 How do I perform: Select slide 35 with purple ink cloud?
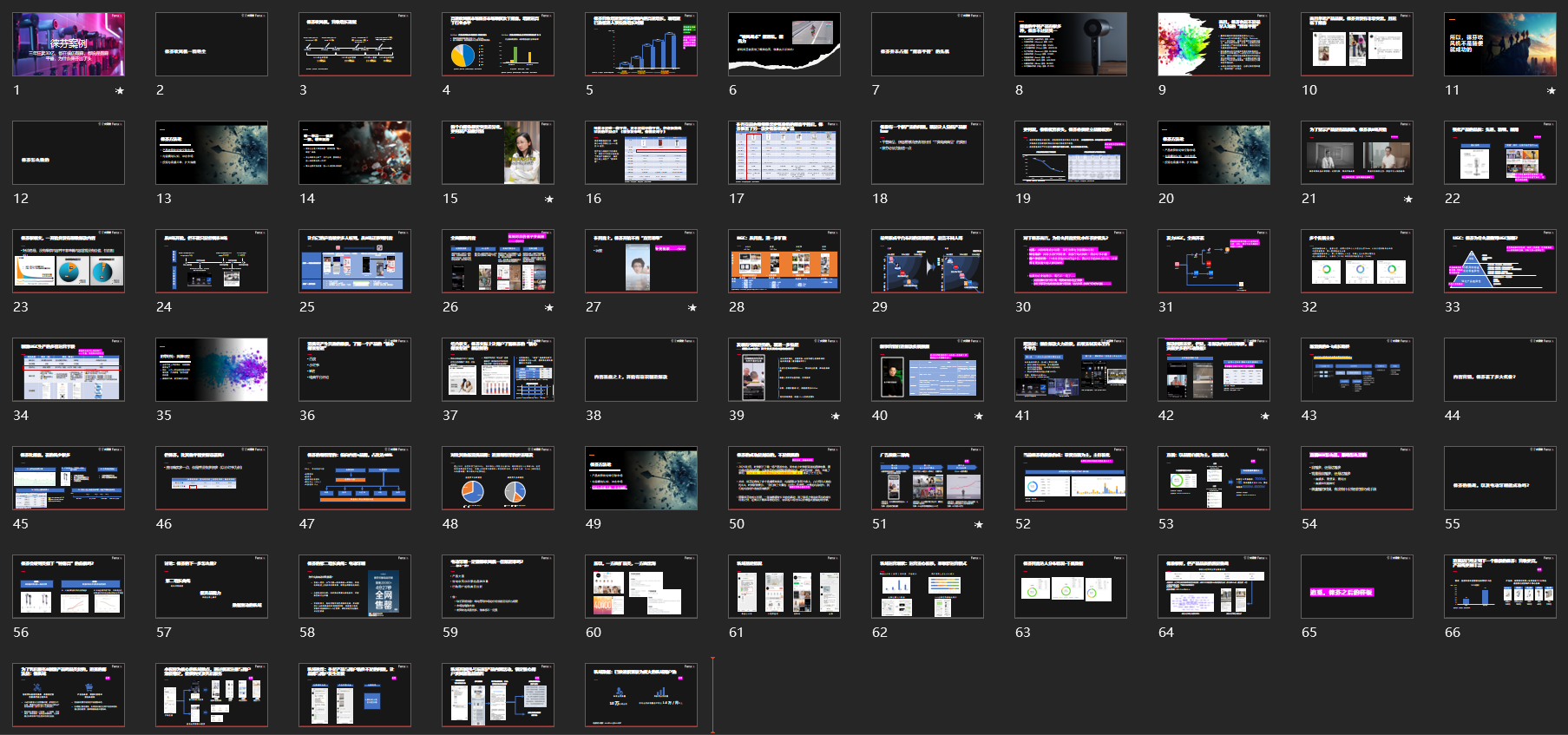click(212, 370)
